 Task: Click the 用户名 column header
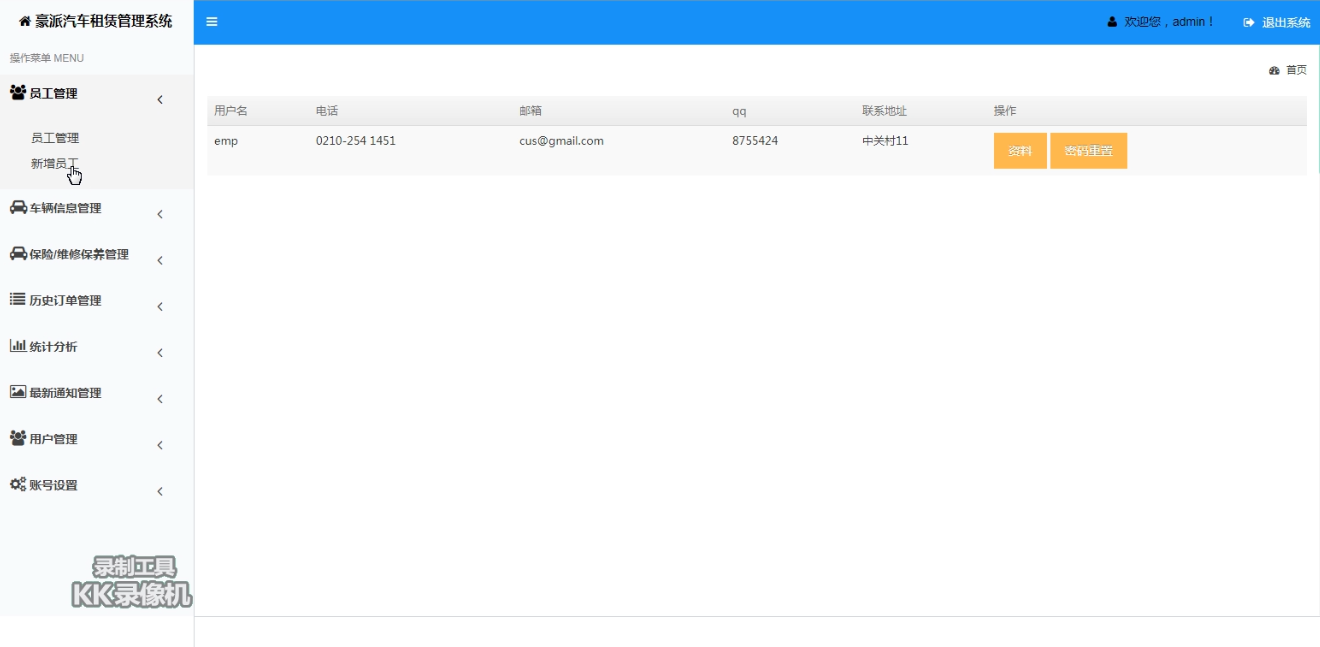[x=231, y=111]
